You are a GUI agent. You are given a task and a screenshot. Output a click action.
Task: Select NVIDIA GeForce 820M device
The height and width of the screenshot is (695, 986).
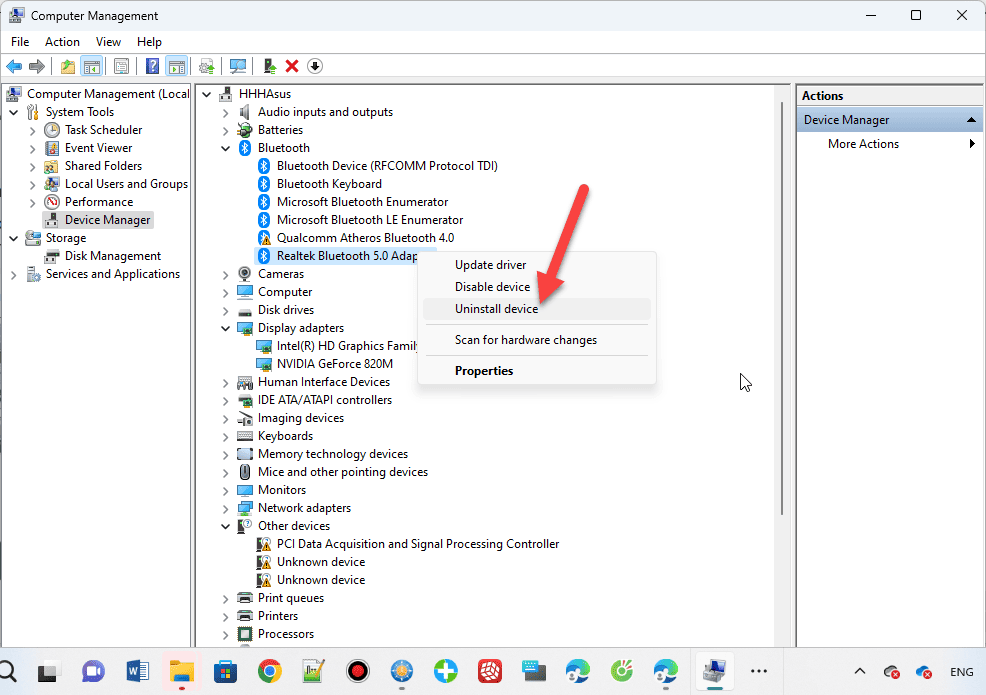334,364
